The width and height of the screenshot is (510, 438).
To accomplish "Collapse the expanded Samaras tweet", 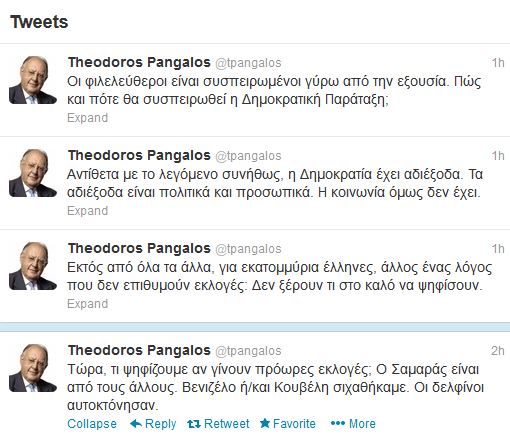I will 92,424.
